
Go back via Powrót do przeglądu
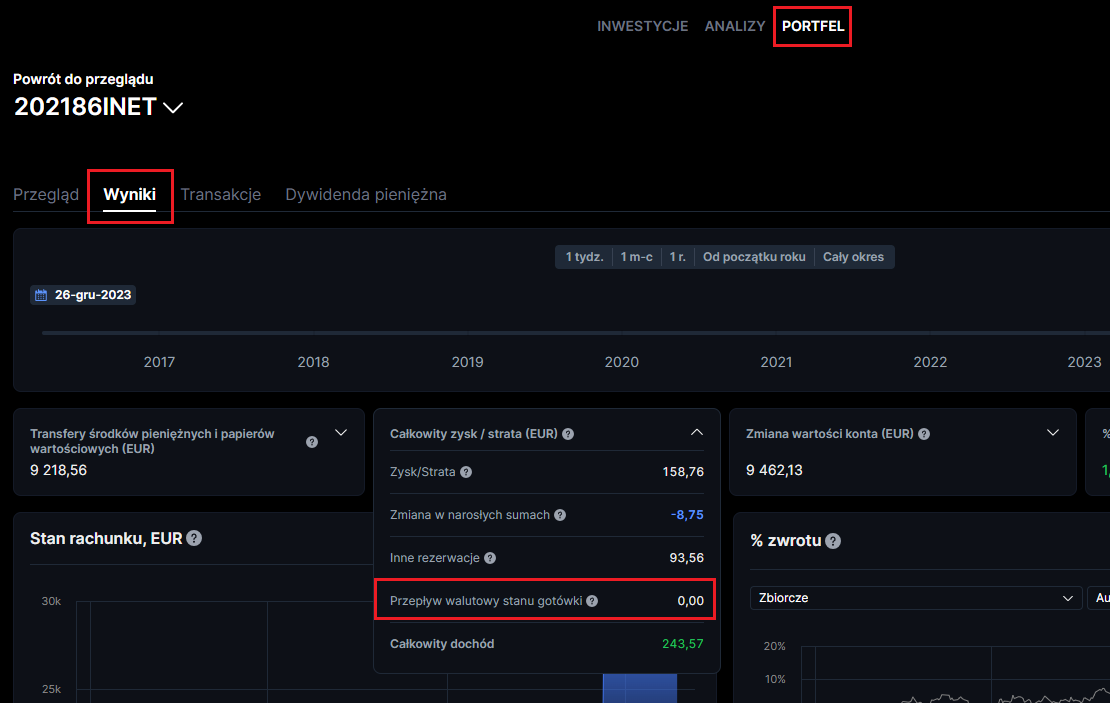click(x=84, y=79)
